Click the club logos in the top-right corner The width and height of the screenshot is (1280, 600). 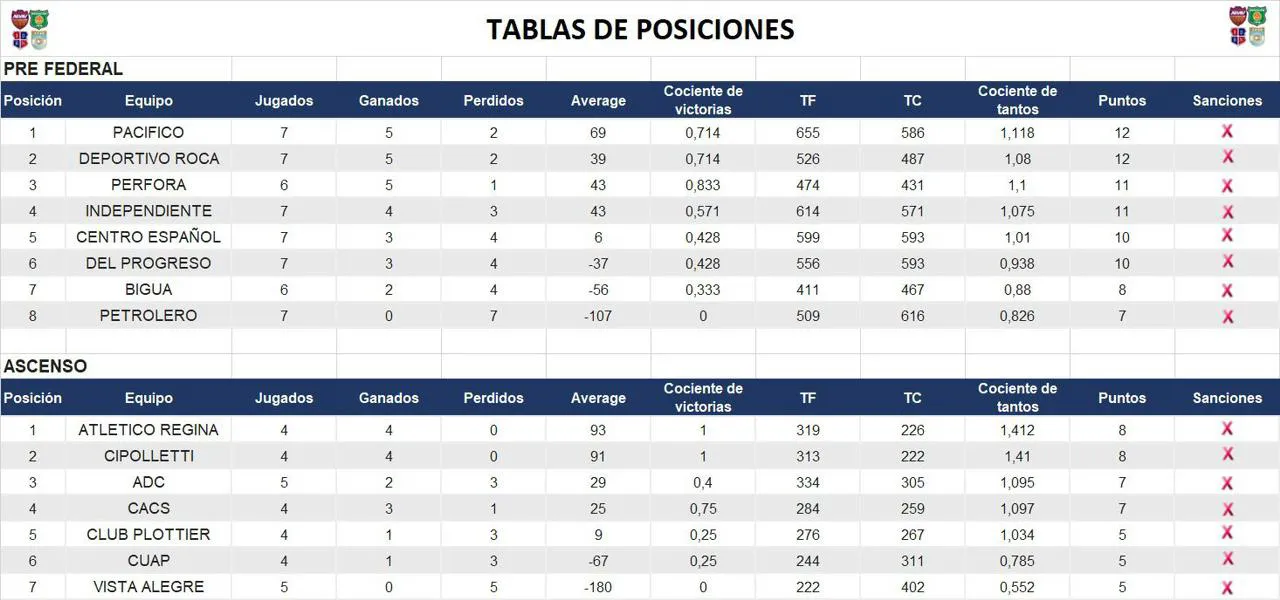tap(1247, 27)
